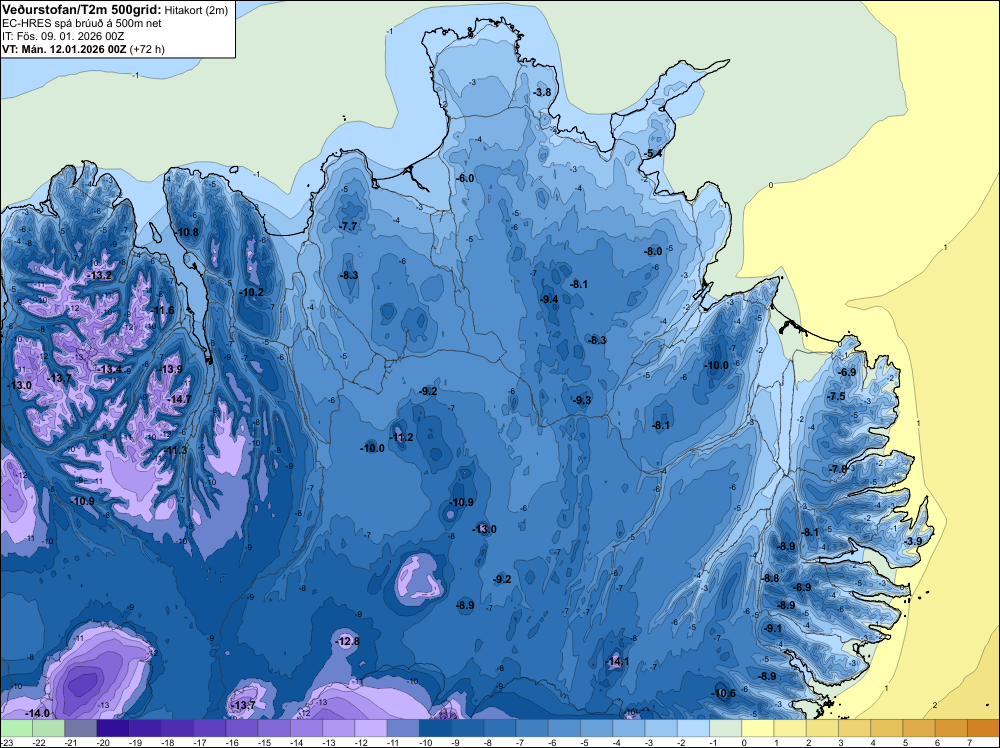Screen dimensions: 1000x748
Task: Click the -3.8 temperature label
Action: pos(542,92)
